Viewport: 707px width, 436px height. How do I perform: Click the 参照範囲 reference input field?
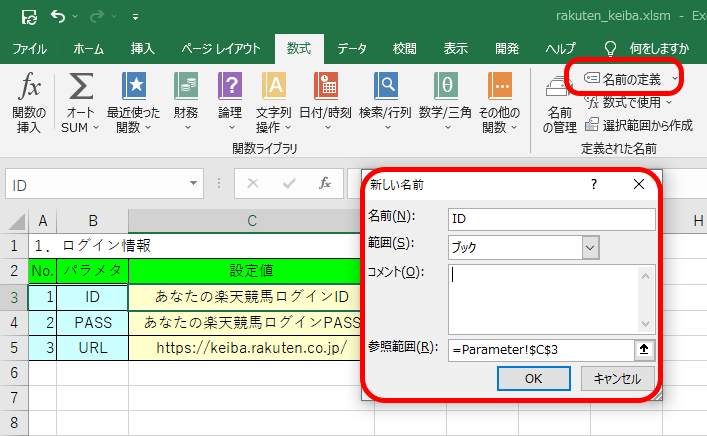click(542, 350)
